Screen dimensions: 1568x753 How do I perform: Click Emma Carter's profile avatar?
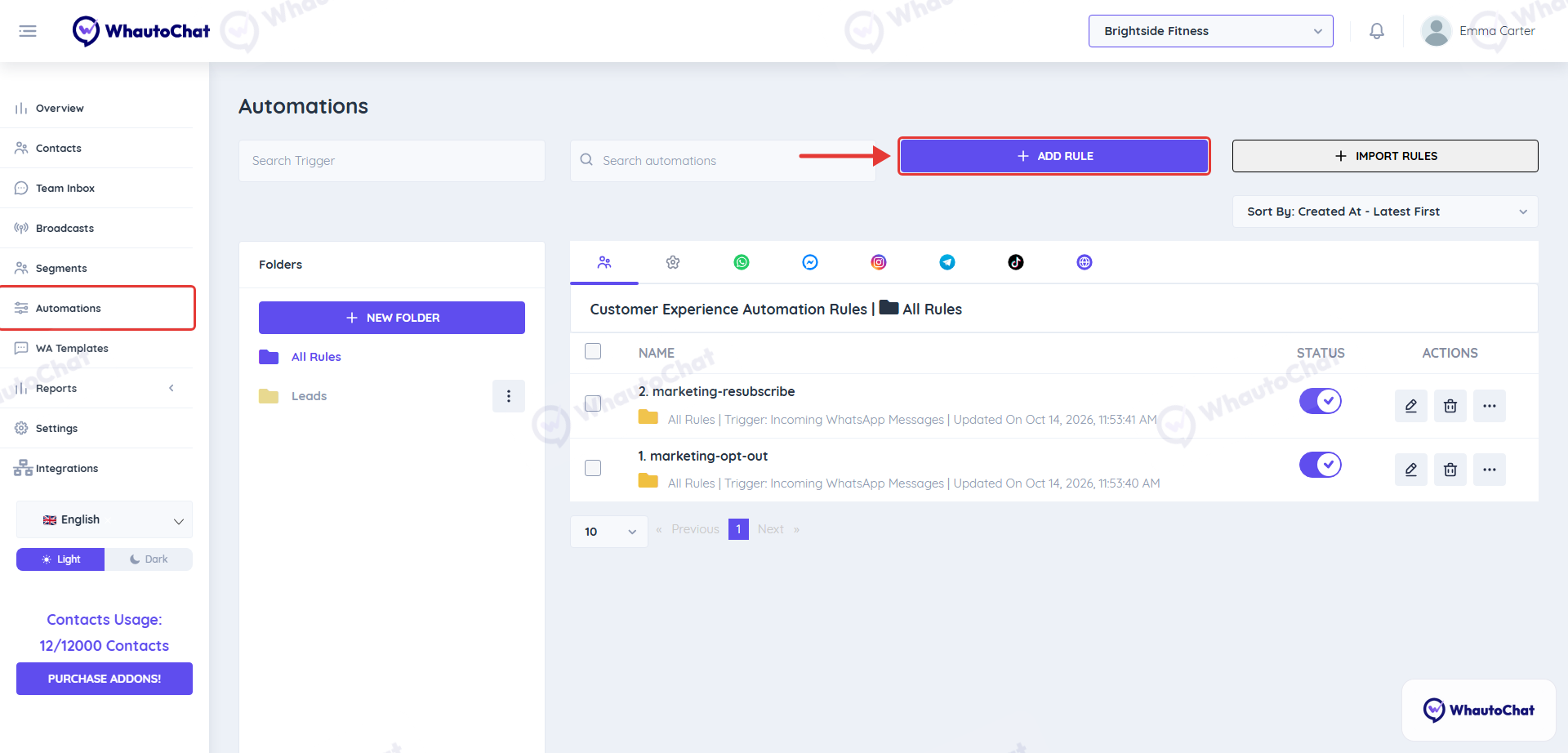(1436, 31)
